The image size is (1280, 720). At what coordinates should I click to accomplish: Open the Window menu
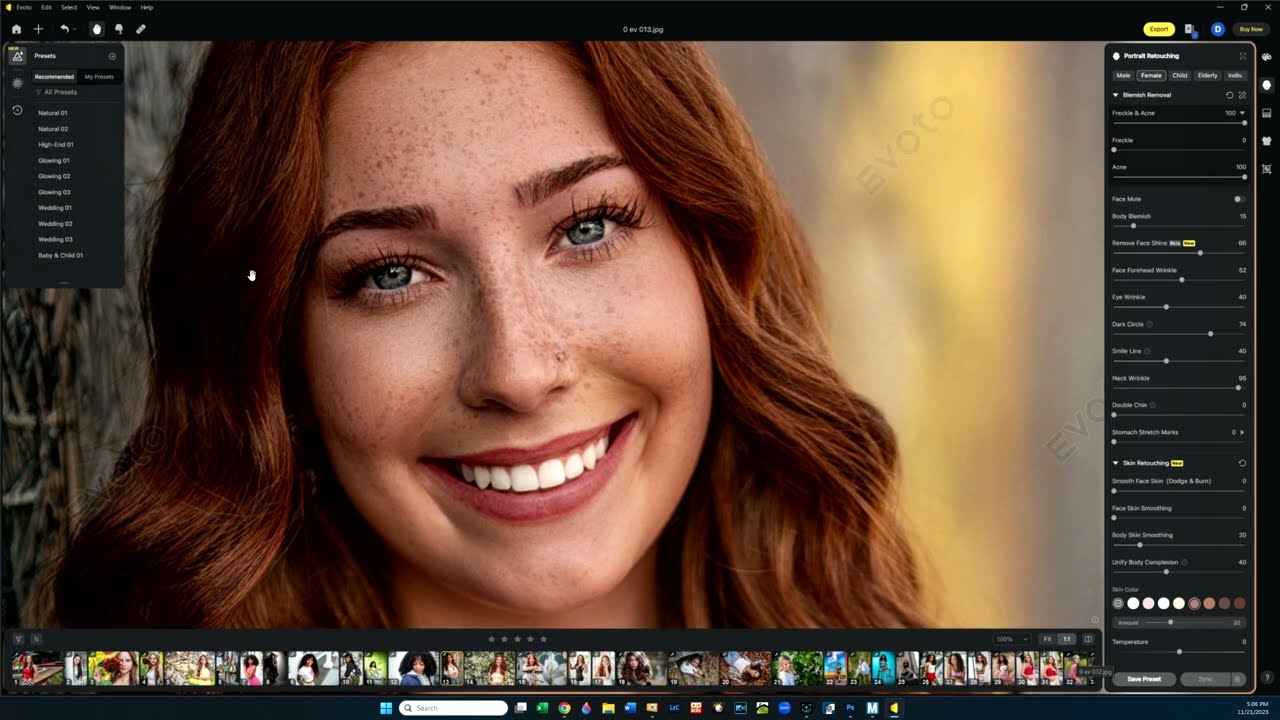(x=120, y=7)
